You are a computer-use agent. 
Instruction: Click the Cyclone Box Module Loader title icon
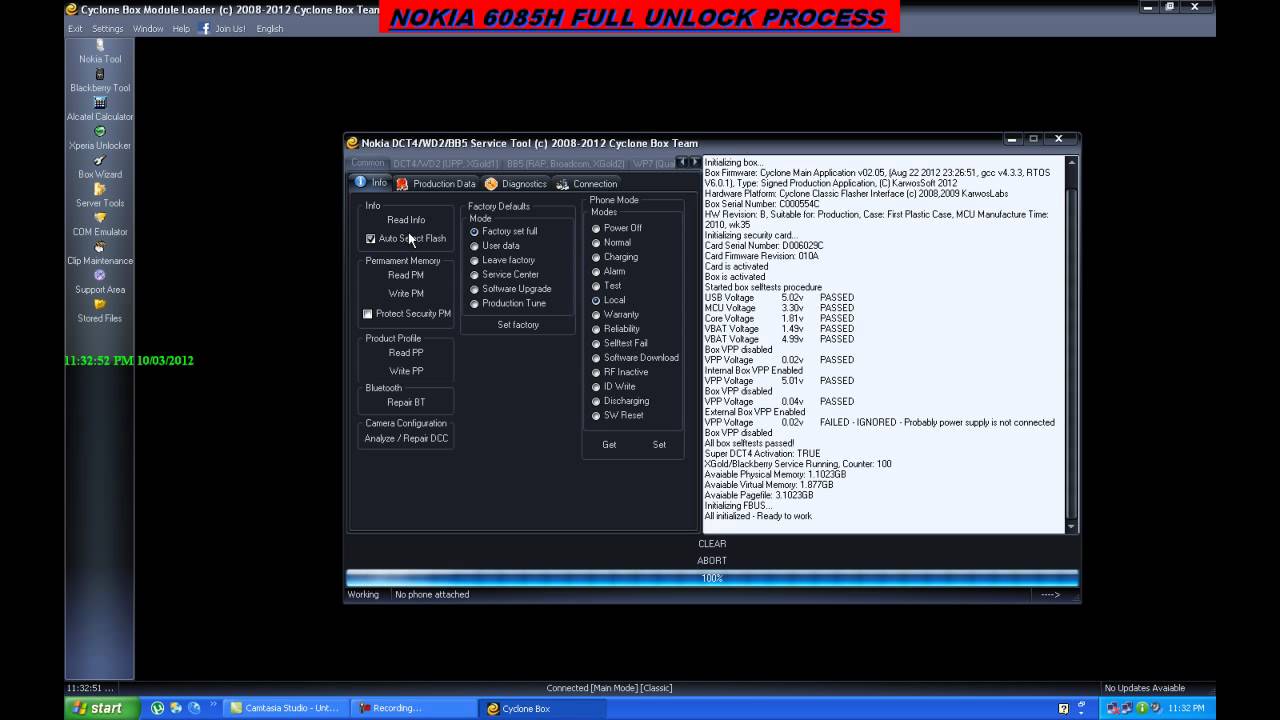pyautogui.click(x=71, y=9)
